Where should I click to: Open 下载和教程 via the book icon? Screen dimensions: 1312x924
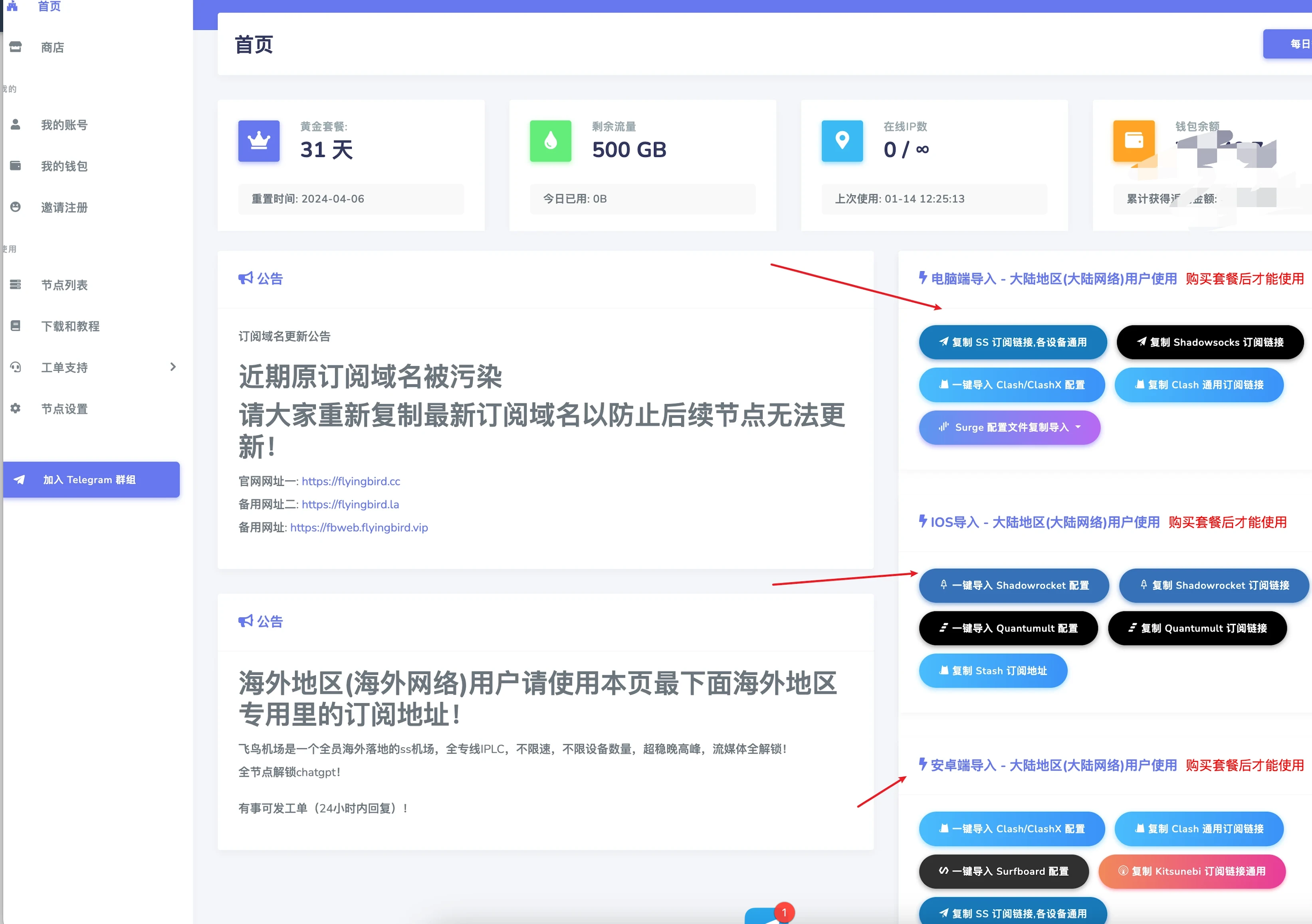tap(15, 326)
